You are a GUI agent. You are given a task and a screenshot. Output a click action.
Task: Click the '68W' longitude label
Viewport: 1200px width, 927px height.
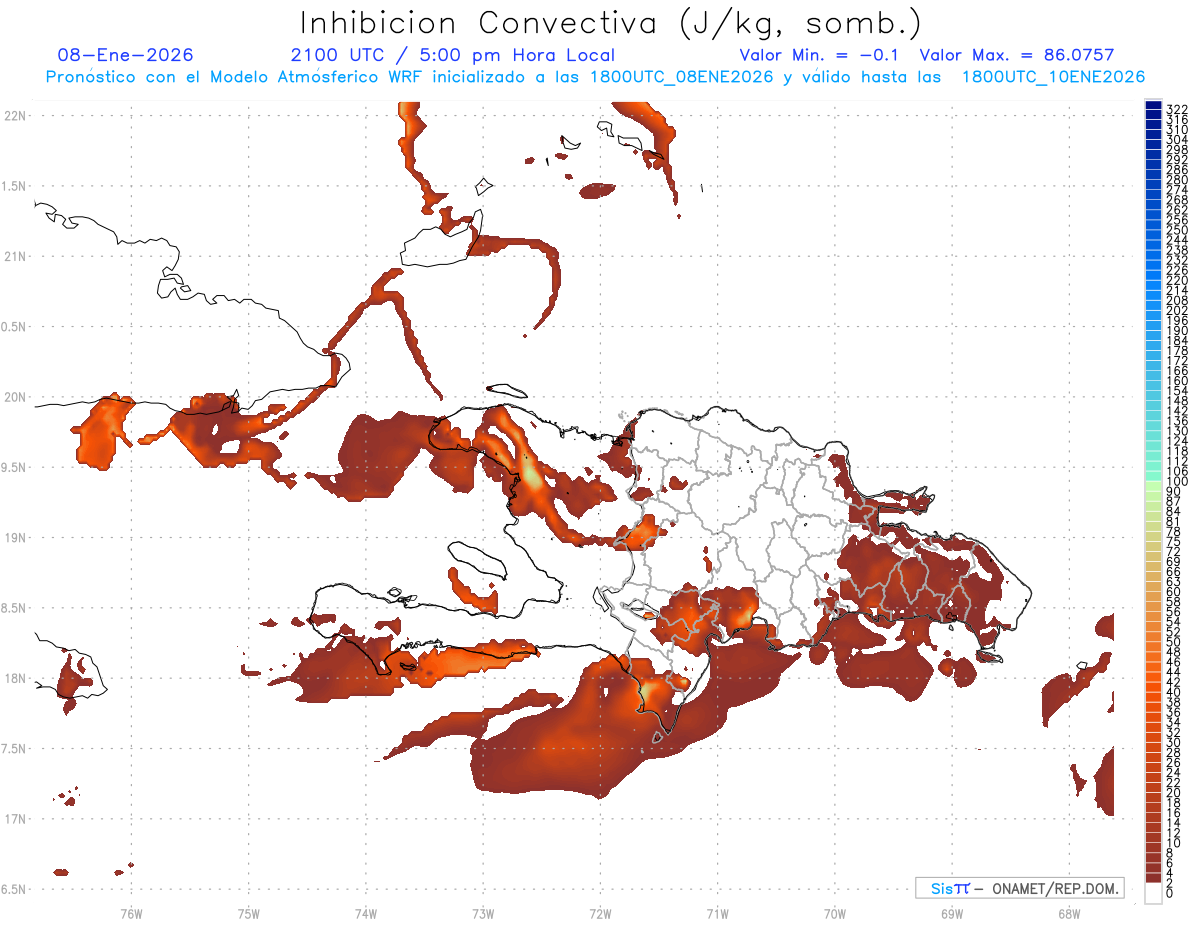[1069, 913]
